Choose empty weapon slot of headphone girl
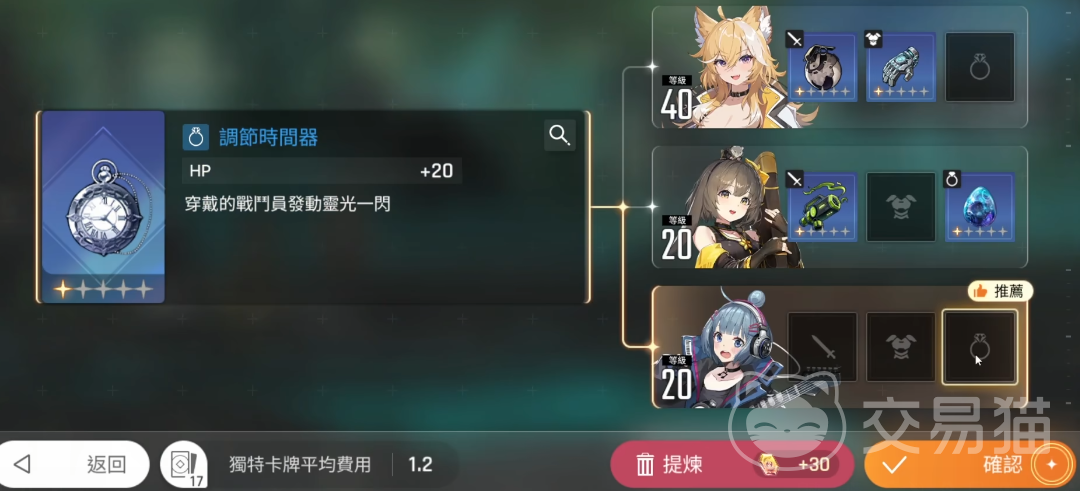1080x491 pixels. [x=822, y=346]
